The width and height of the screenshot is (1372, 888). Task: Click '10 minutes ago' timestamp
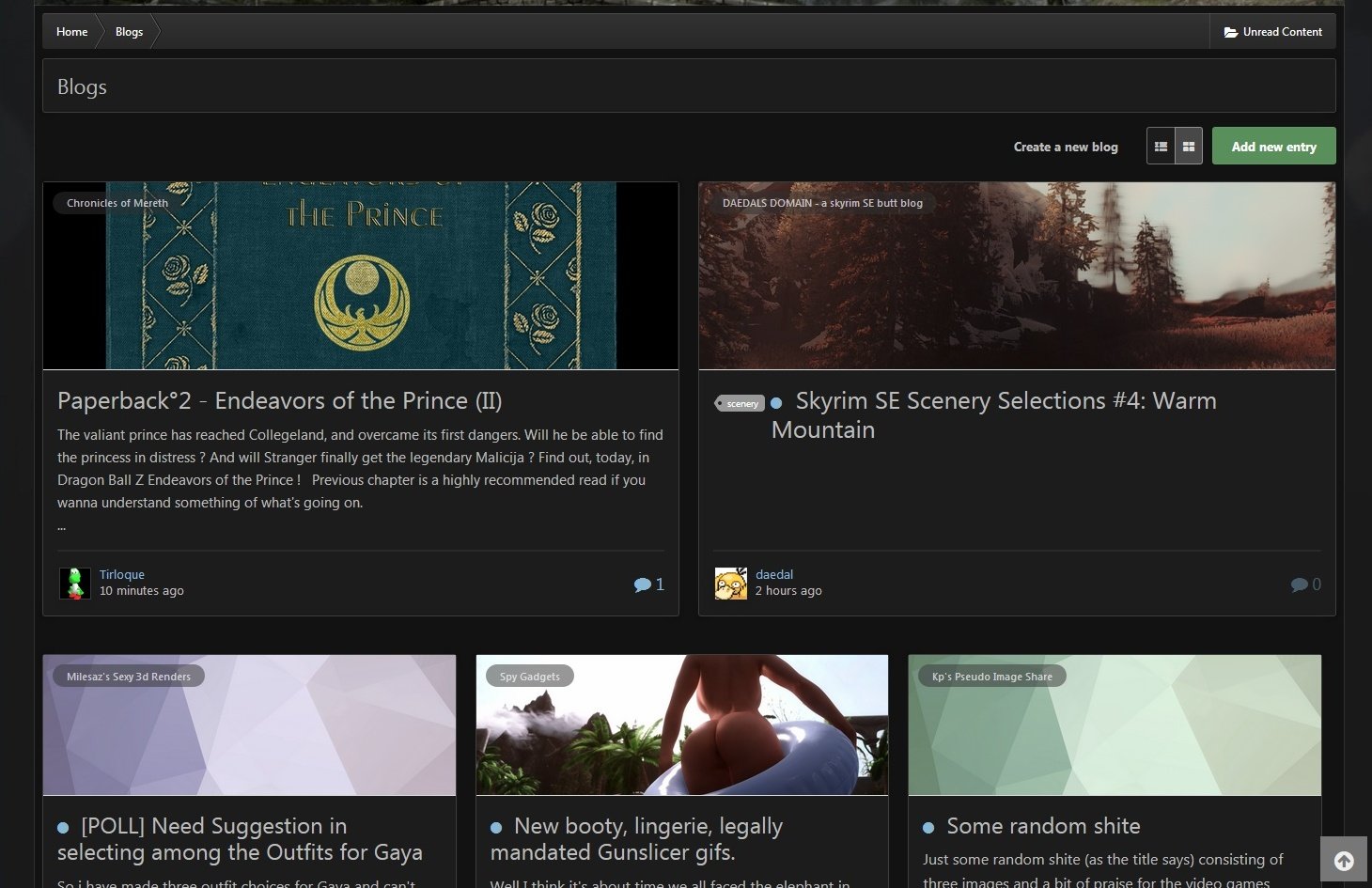142,591
